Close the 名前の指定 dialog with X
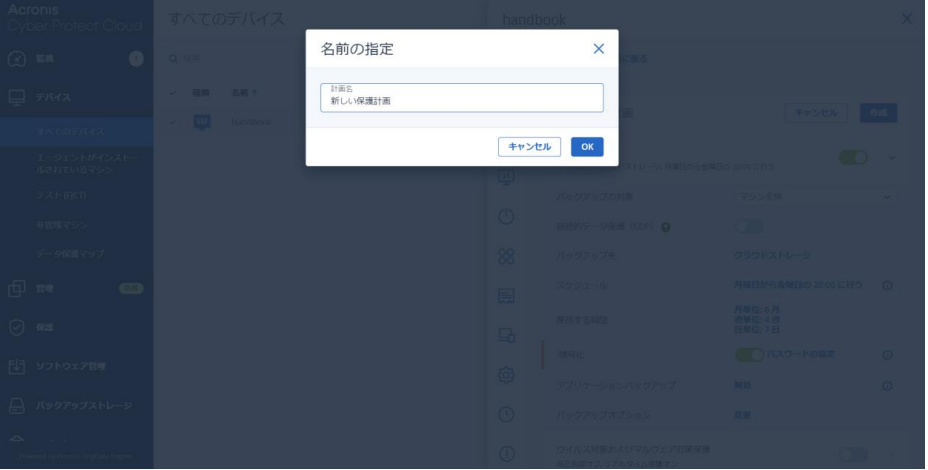The height and width of the screenshot is (470, 928). click(x=598, y=48)
